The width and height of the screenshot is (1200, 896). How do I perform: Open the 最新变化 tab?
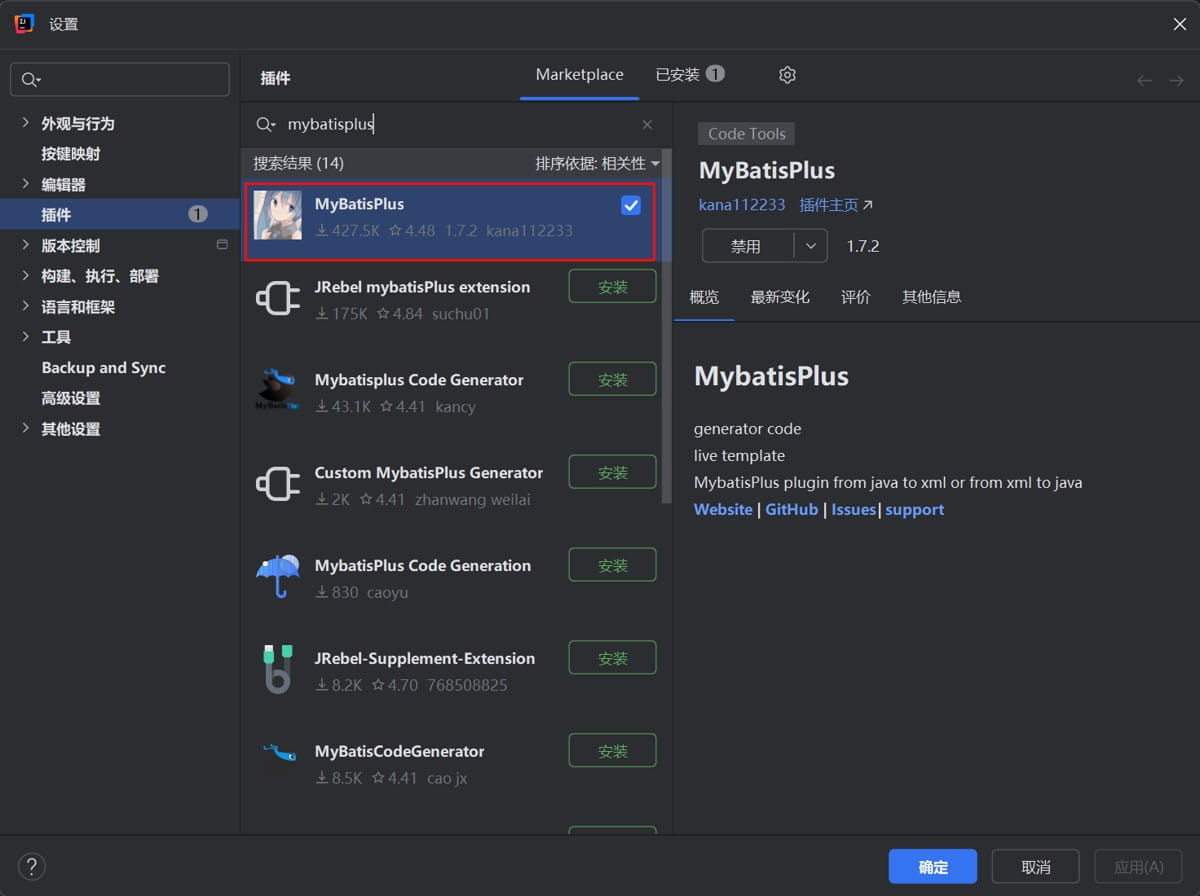pos(780,297)
